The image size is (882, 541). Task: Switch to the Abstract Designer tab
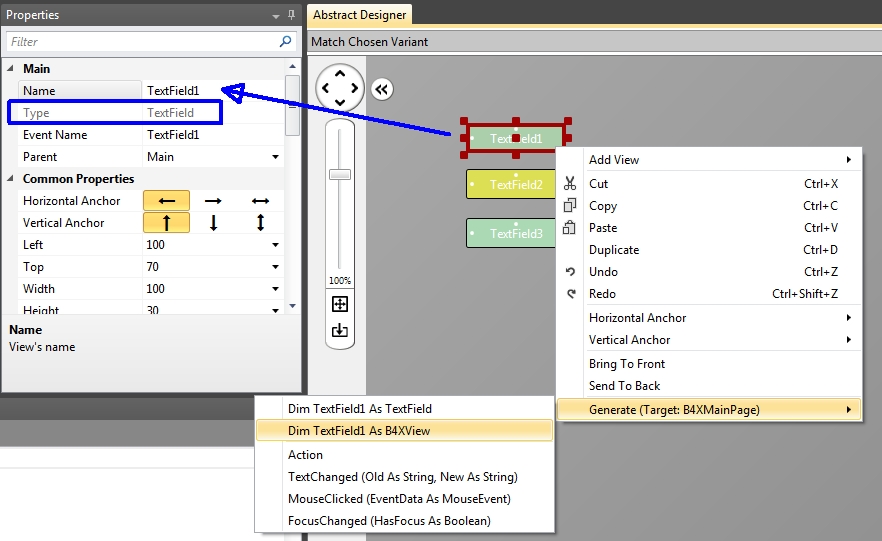click(359, 15)
